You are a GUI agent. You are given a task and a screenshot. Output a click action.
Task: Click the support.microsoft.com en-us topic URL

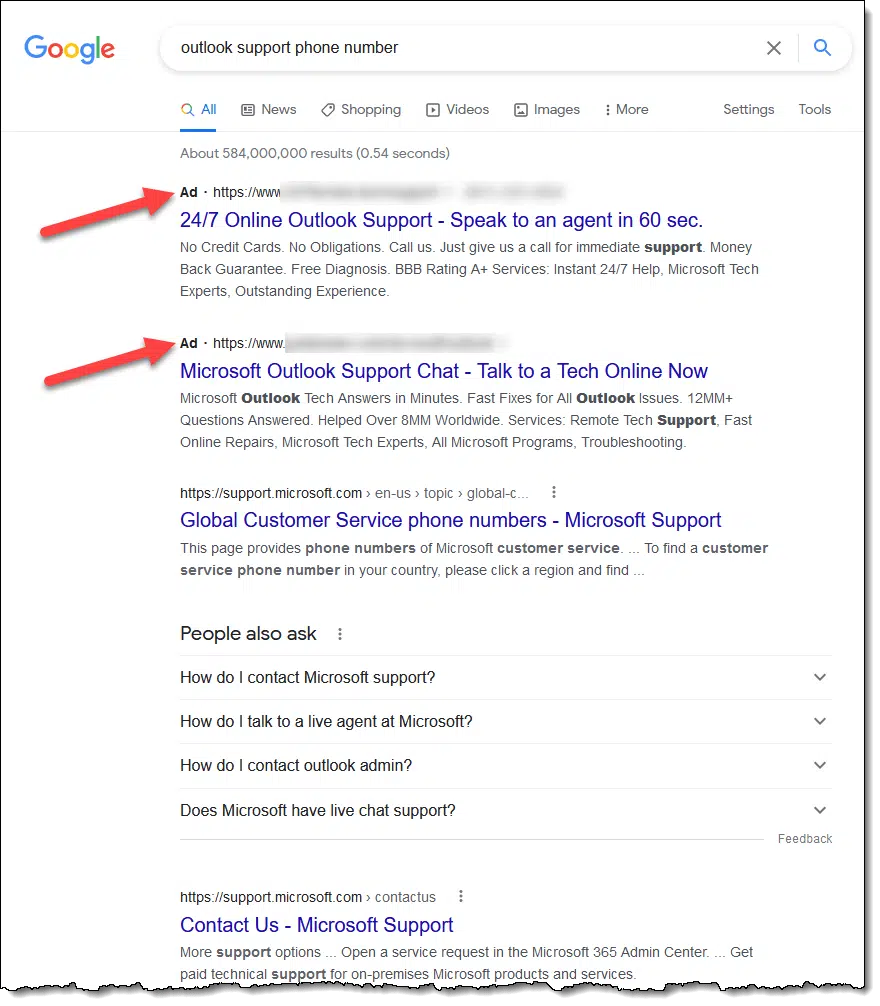354,493
